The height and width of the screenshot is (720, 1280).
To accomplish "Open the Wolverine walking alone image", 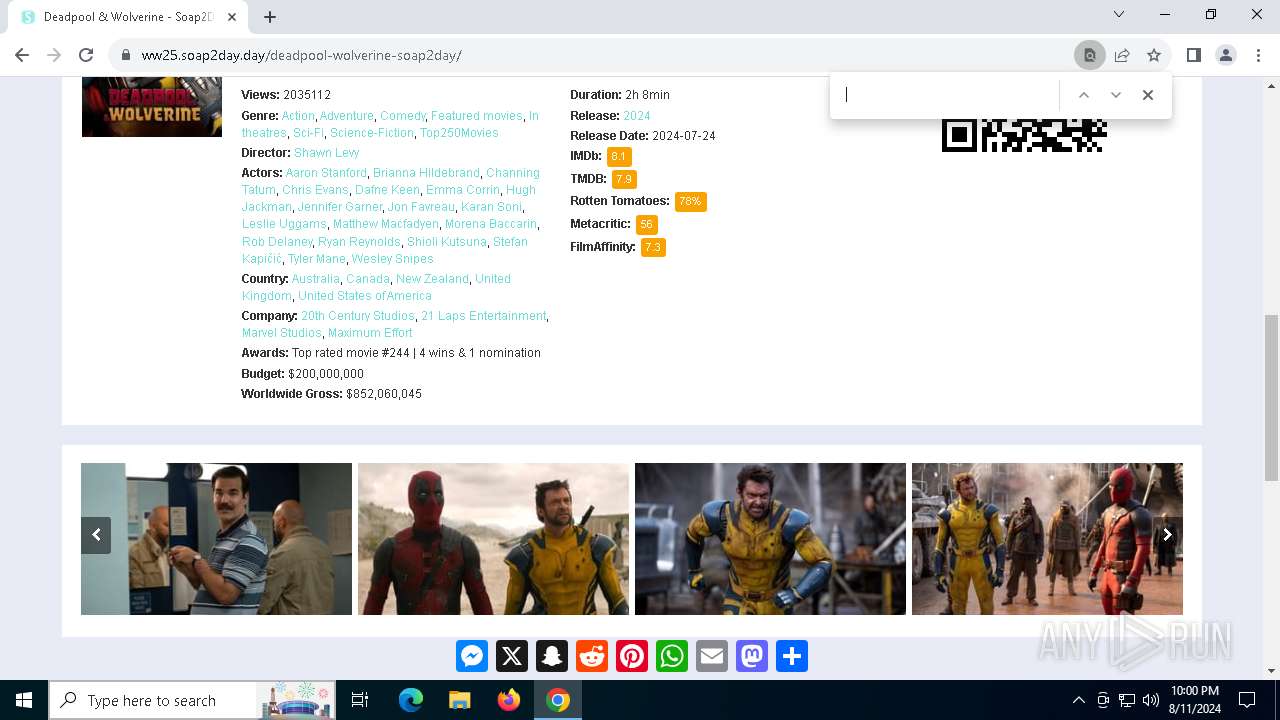I will (770, 539).
